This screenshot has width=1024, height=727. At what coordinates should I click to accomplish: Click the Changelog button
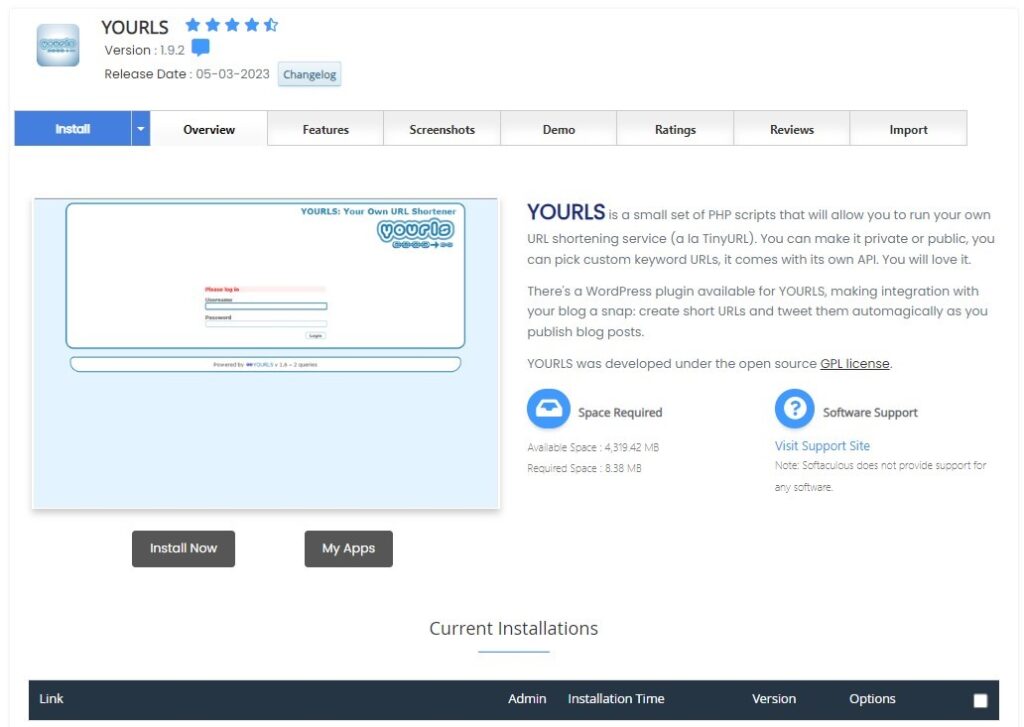click(x=310, y=74)
